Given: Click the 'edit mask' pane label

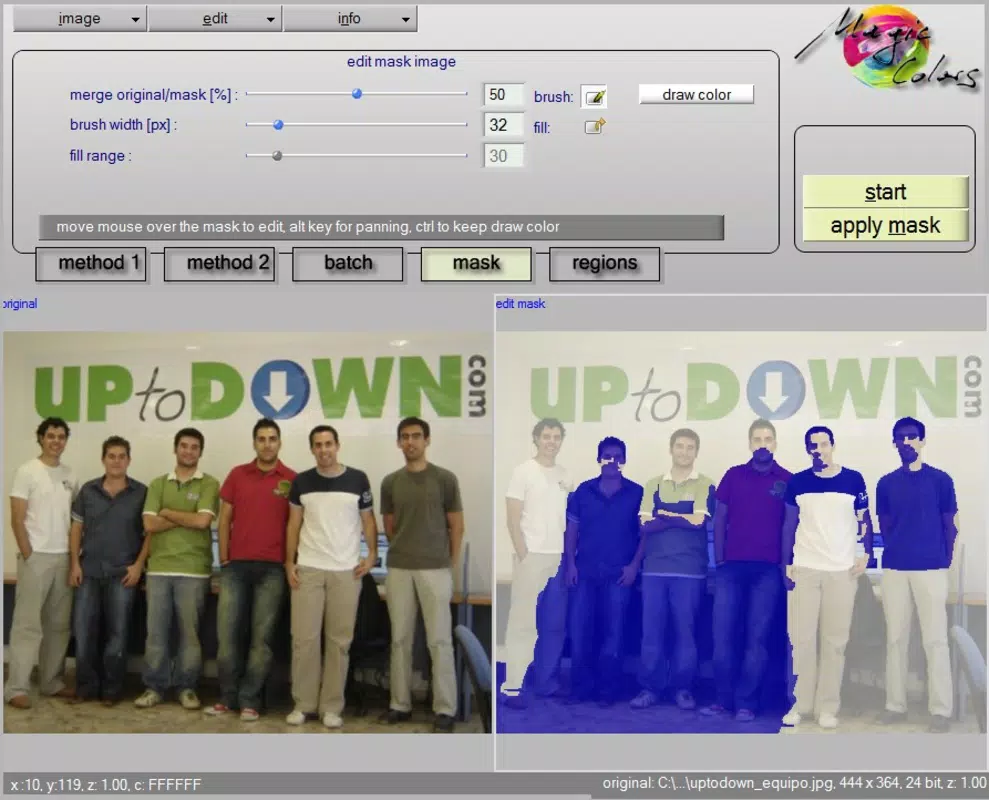Looking at the screenshot, I should (x=520, y=304).
